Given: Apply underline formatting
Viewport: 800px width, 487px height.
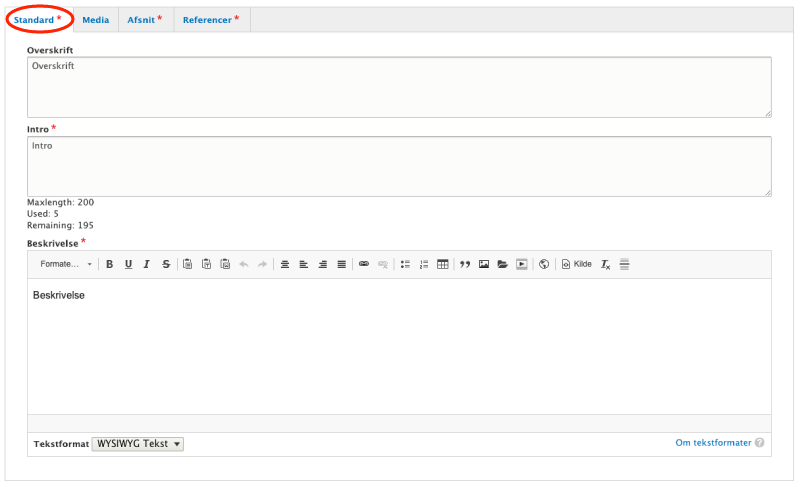Looking at the screenshot, I should click(x=128, y=264).
